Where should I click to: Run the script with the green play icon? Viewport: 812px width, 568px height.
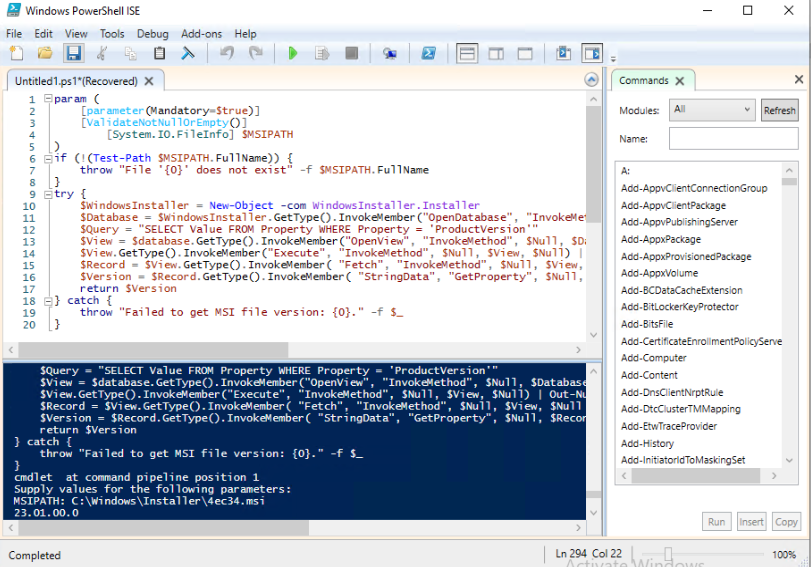(293, 53)
